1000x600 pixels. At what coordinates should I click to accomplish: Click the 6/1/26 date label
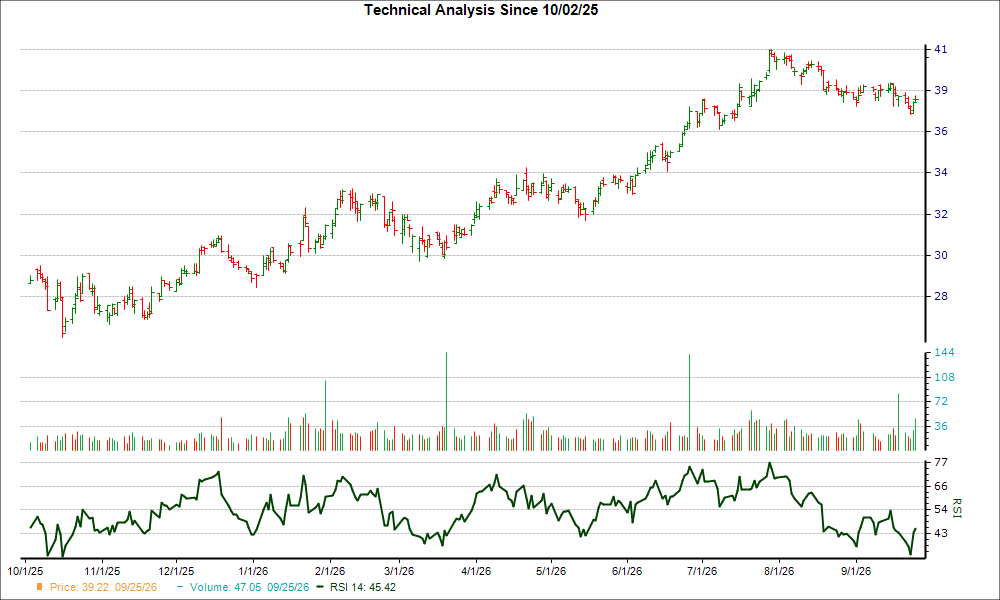click(x=626, y=571)
